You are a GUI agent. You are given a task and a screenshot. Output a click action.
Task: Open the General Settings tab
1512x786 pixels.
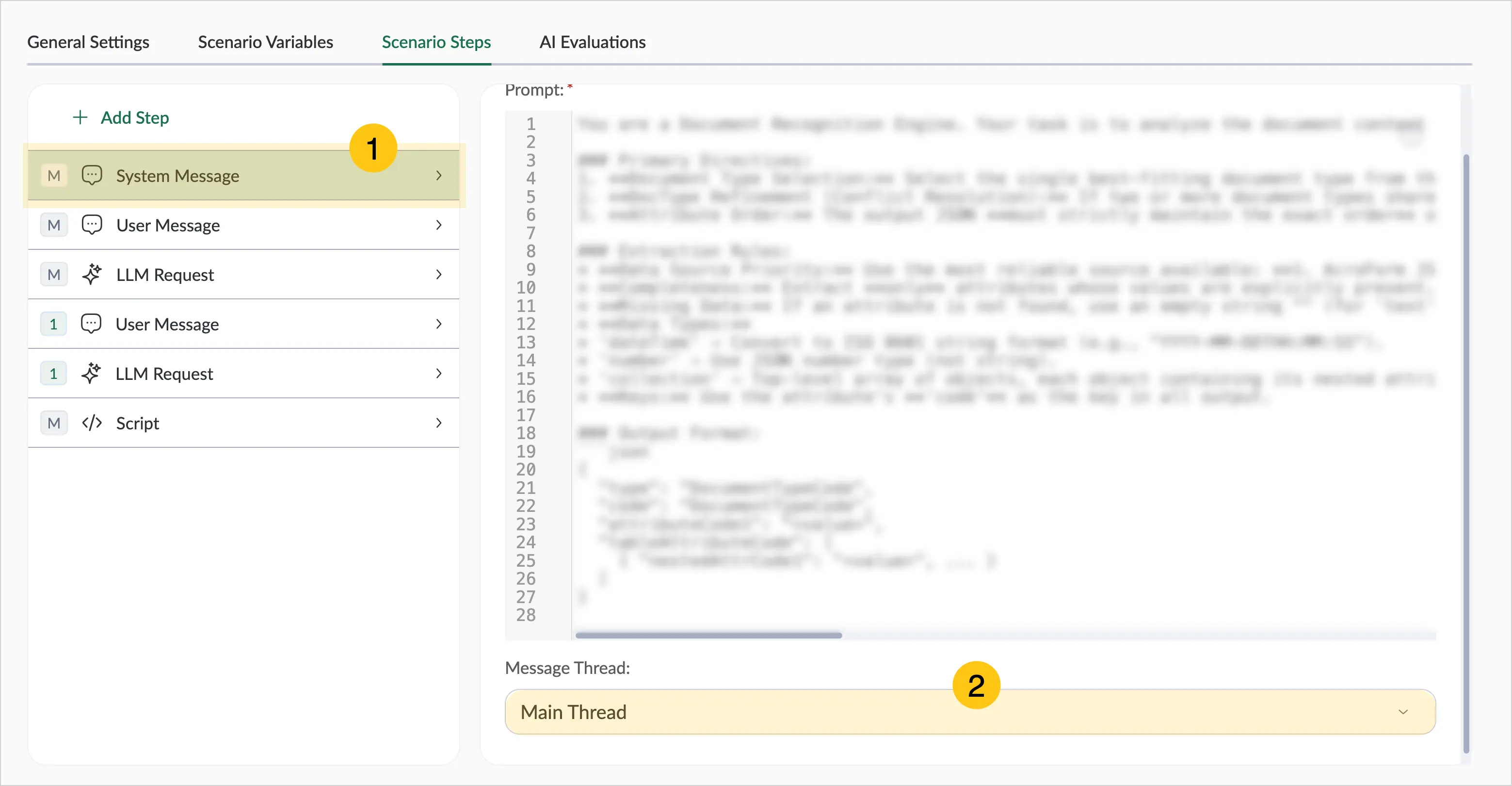pyautogui.click(x=88, y=42)
